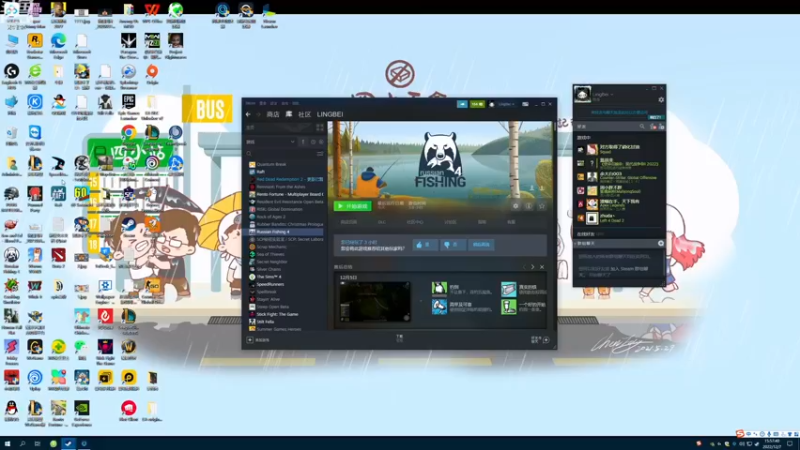This screenshot has width=800, height=450.
Task: Go to previous post-game summary item
Action: (x=524, y=267)
